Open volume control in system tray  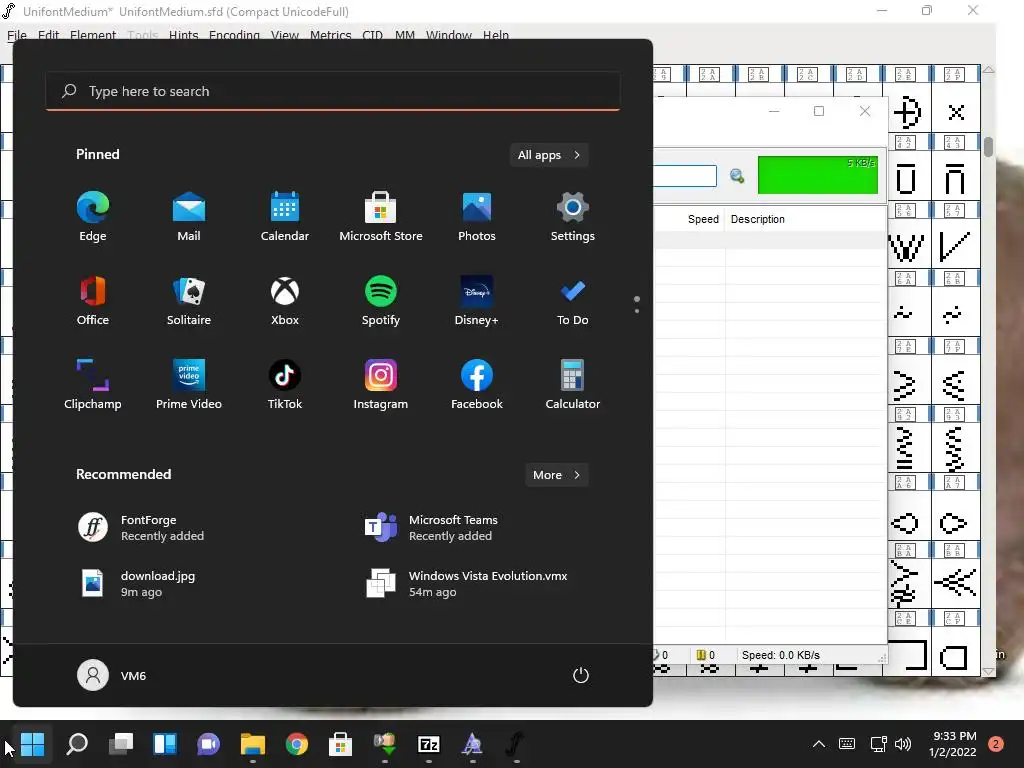click(903, 744)
